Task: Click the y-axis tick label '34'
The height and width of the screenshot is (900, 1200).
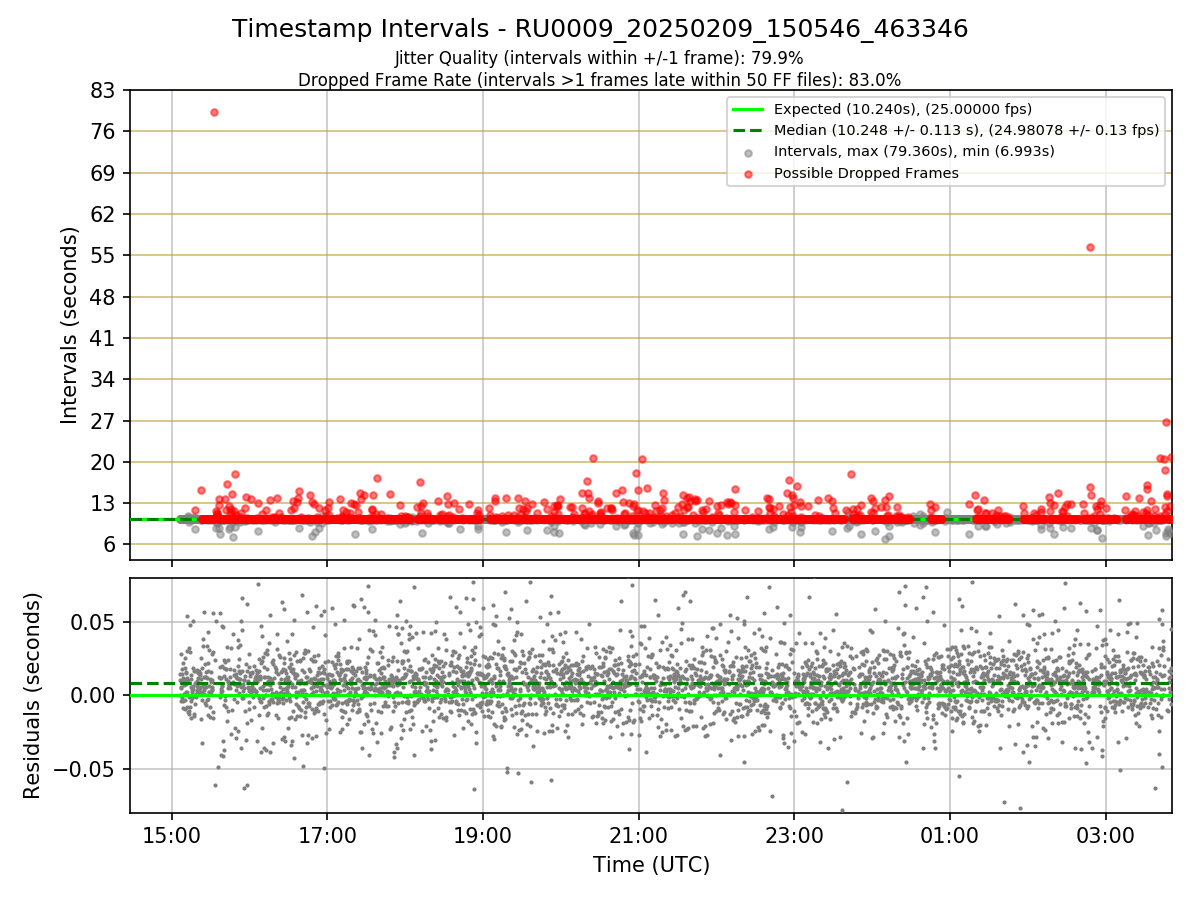Action: click(105, 379)
